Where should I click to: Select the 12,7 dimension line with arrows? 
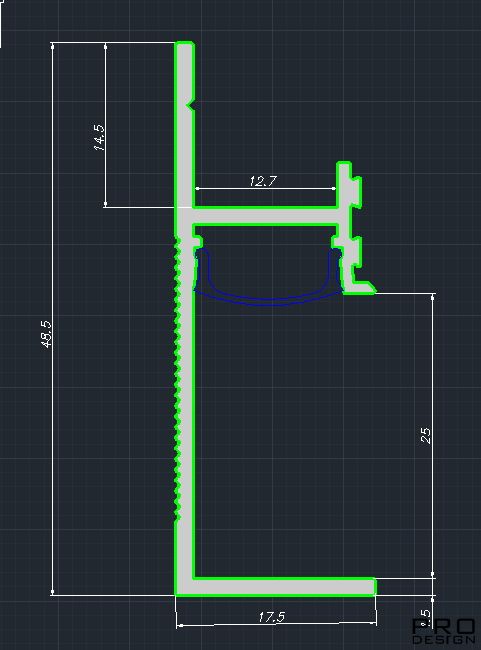tap(265, 188)
